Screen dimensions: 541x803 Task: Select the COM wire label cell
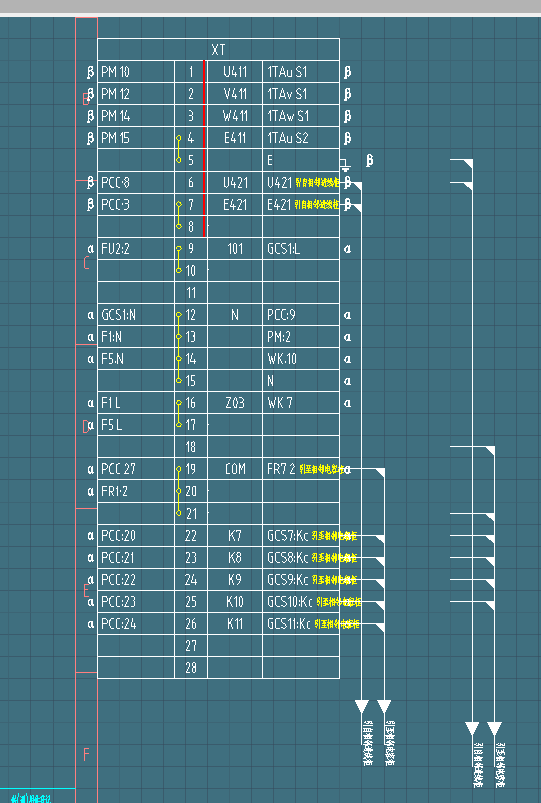click(235, 469)
